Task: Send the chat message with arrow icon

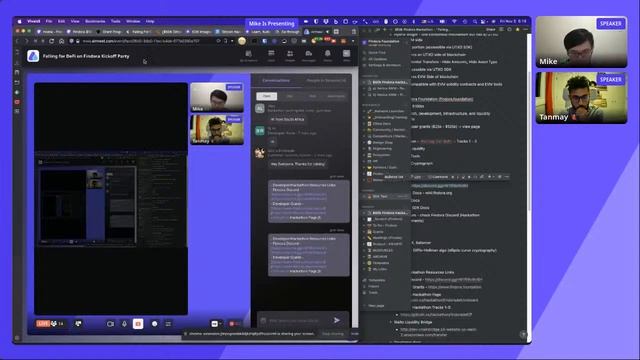Action: point(337,320)
